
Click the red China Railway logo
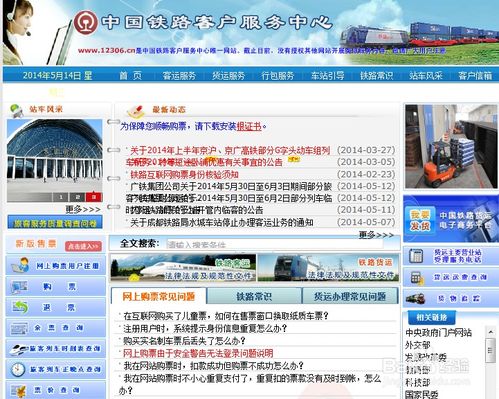coord(86,22)
